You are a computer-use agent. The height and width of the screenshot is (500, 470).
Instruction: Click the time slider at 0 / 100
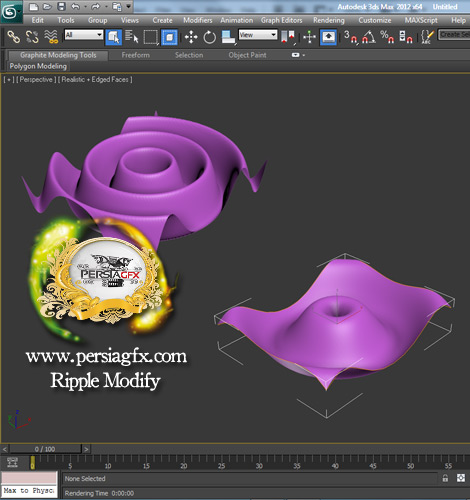pyautogui.click(x=45, y=449)
